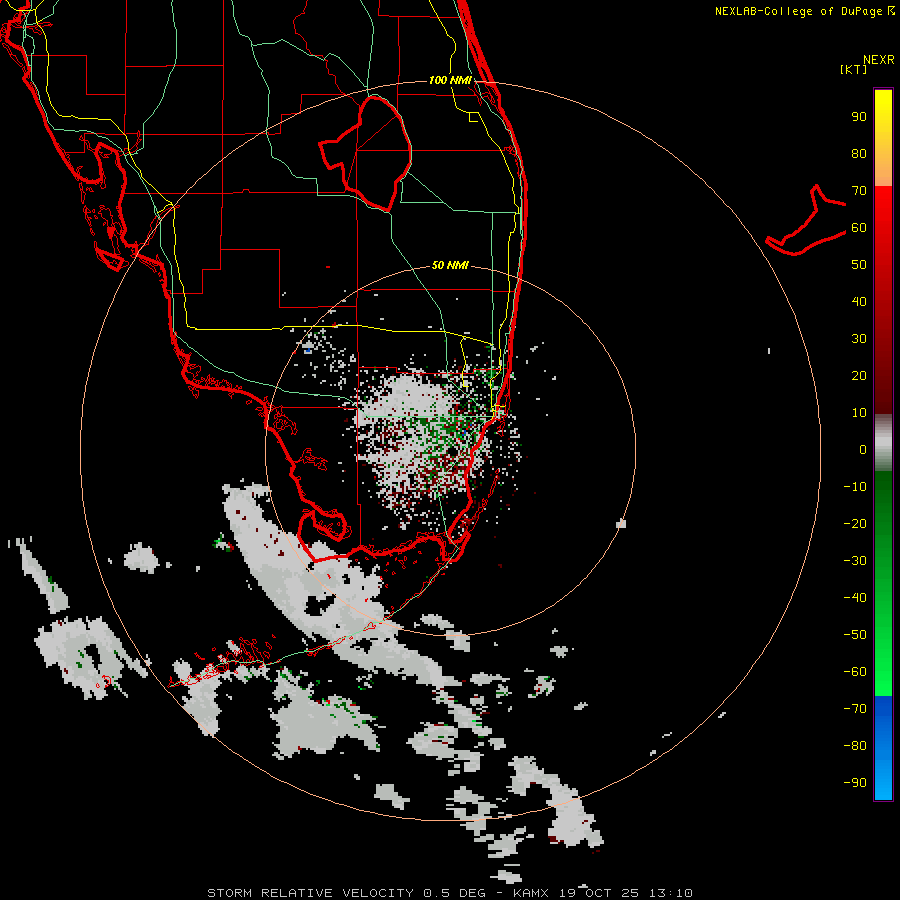This screenshot has height=900, width=900.
Task: Click the -80 value on the velocity scale
Action: 855,746
